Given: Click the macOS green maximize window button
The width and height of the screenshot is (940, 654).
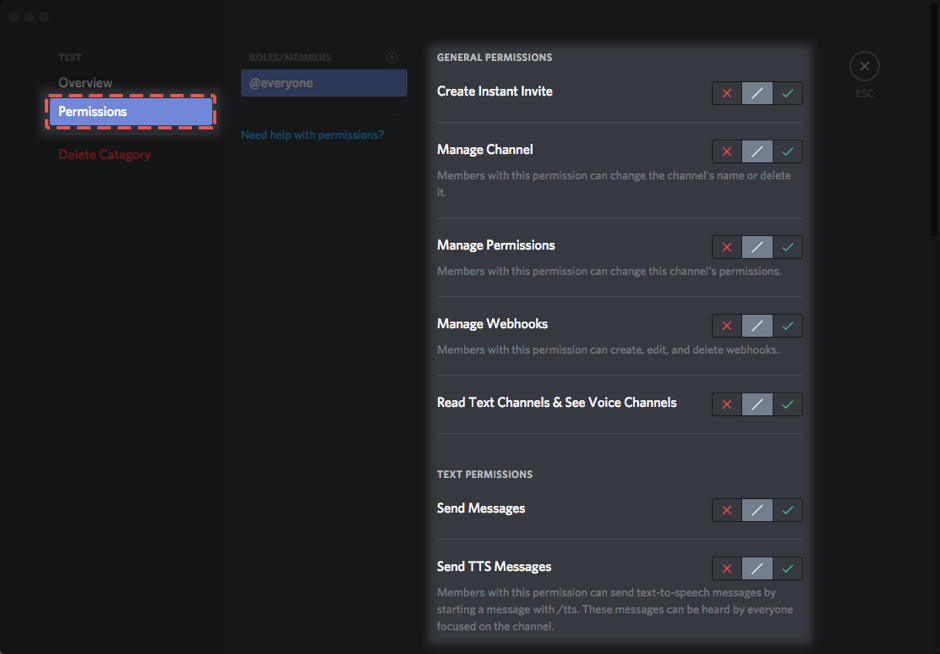Looking at the screenshot, I should pos(44,17).
